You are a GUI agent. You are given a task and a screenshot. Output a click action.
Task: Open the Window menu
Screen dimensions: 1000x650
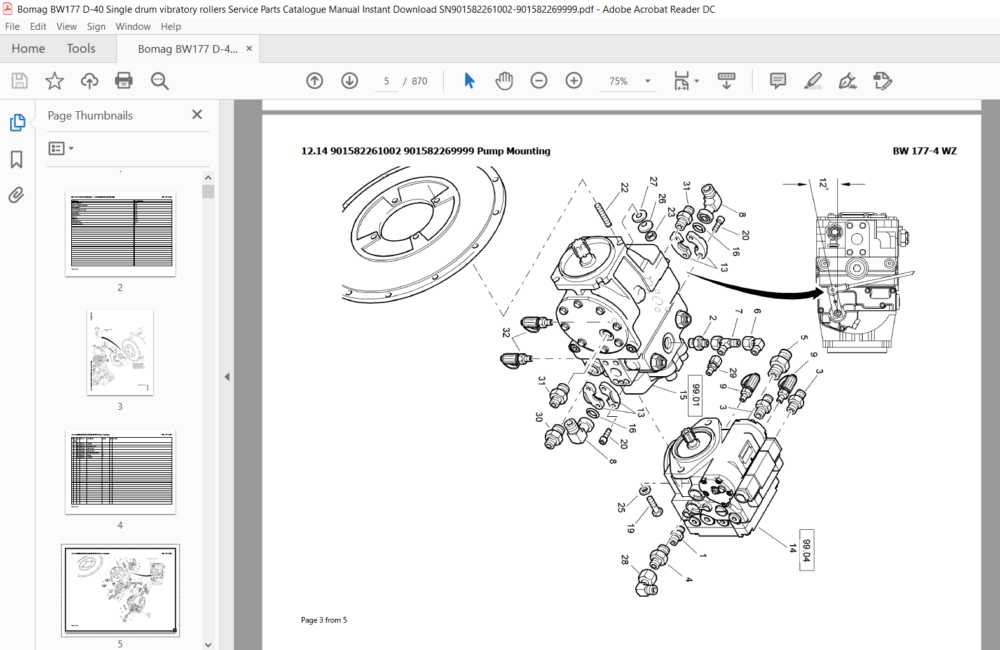133,27
